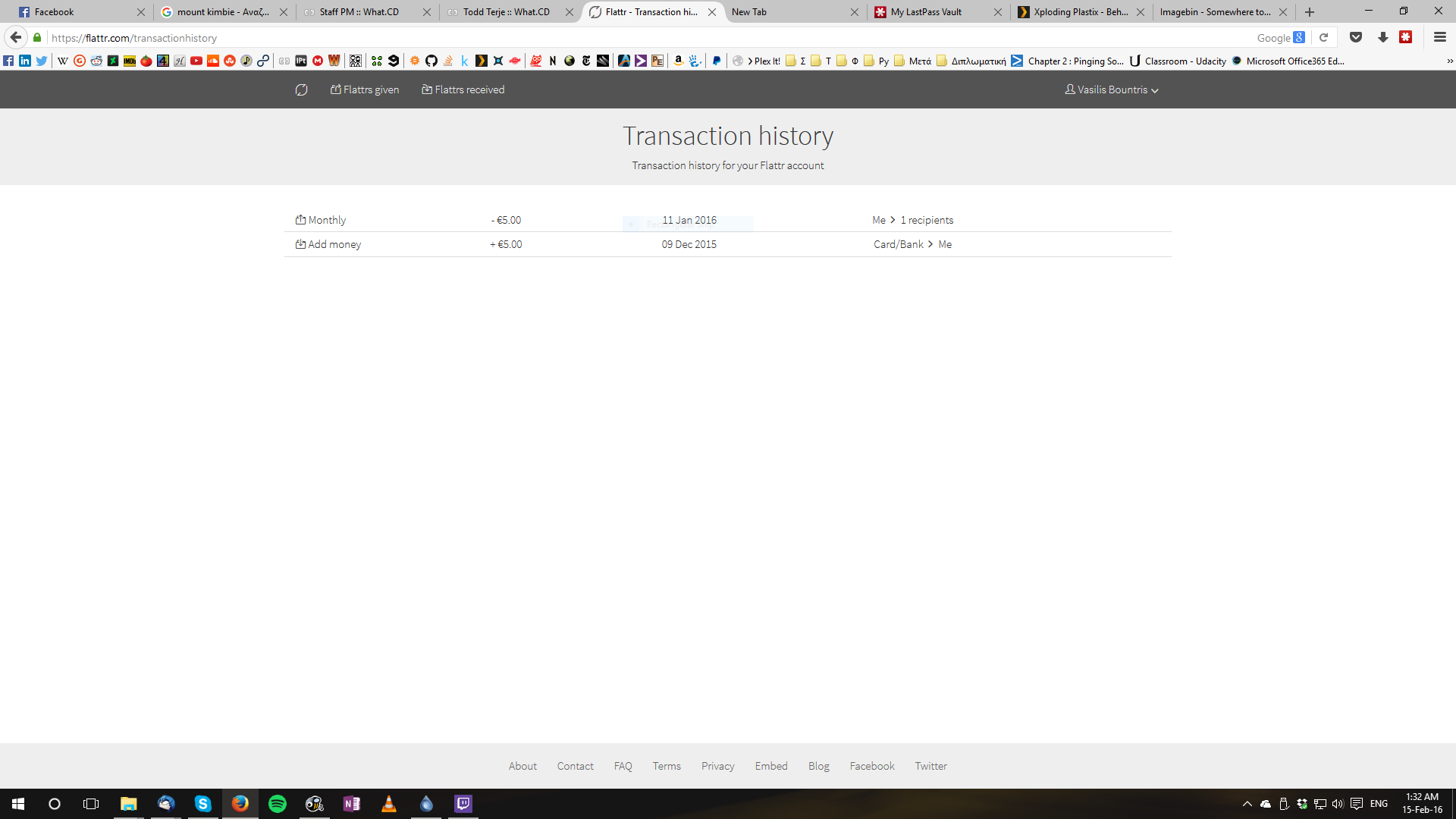This screenshot has height=819, width=1456.
Task: Open the PayPal bookmark icon
Action: [717, 61]
